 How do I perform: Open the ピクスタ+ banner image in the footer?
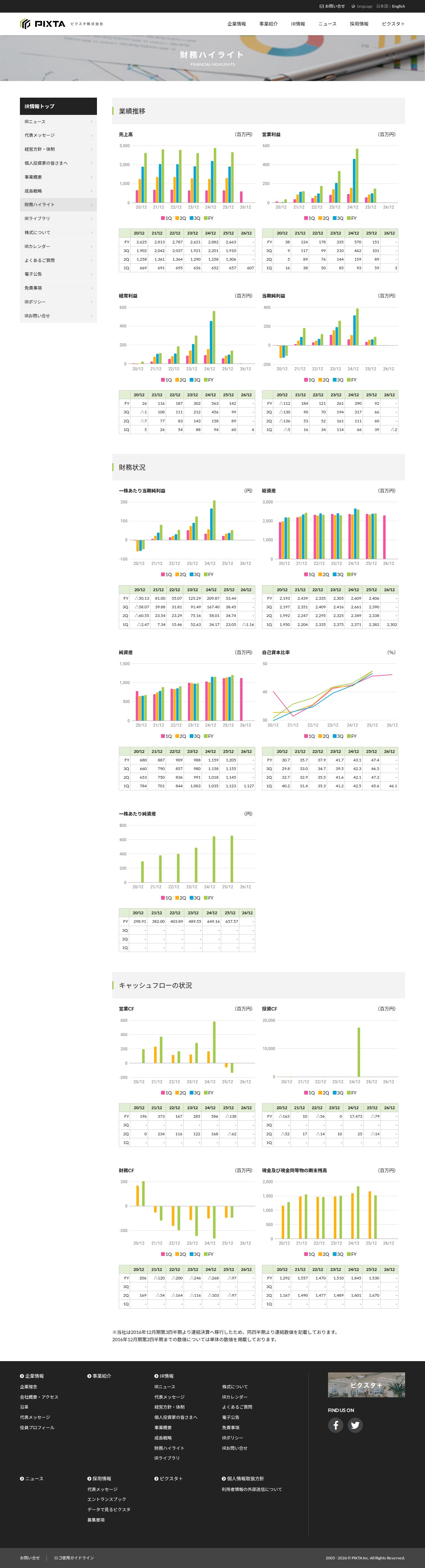(367, 1385)
